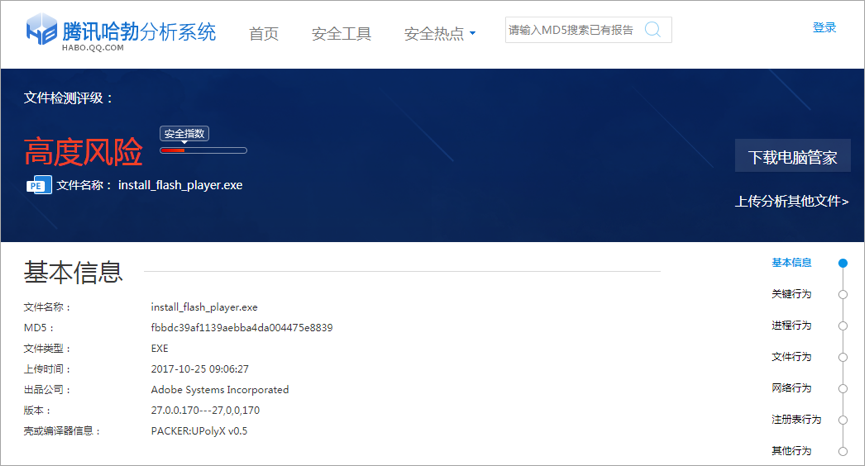
Task: Click the PACKER:UPolyX v0.5 value
Action: pyautogui.click(x=199, y=431)
